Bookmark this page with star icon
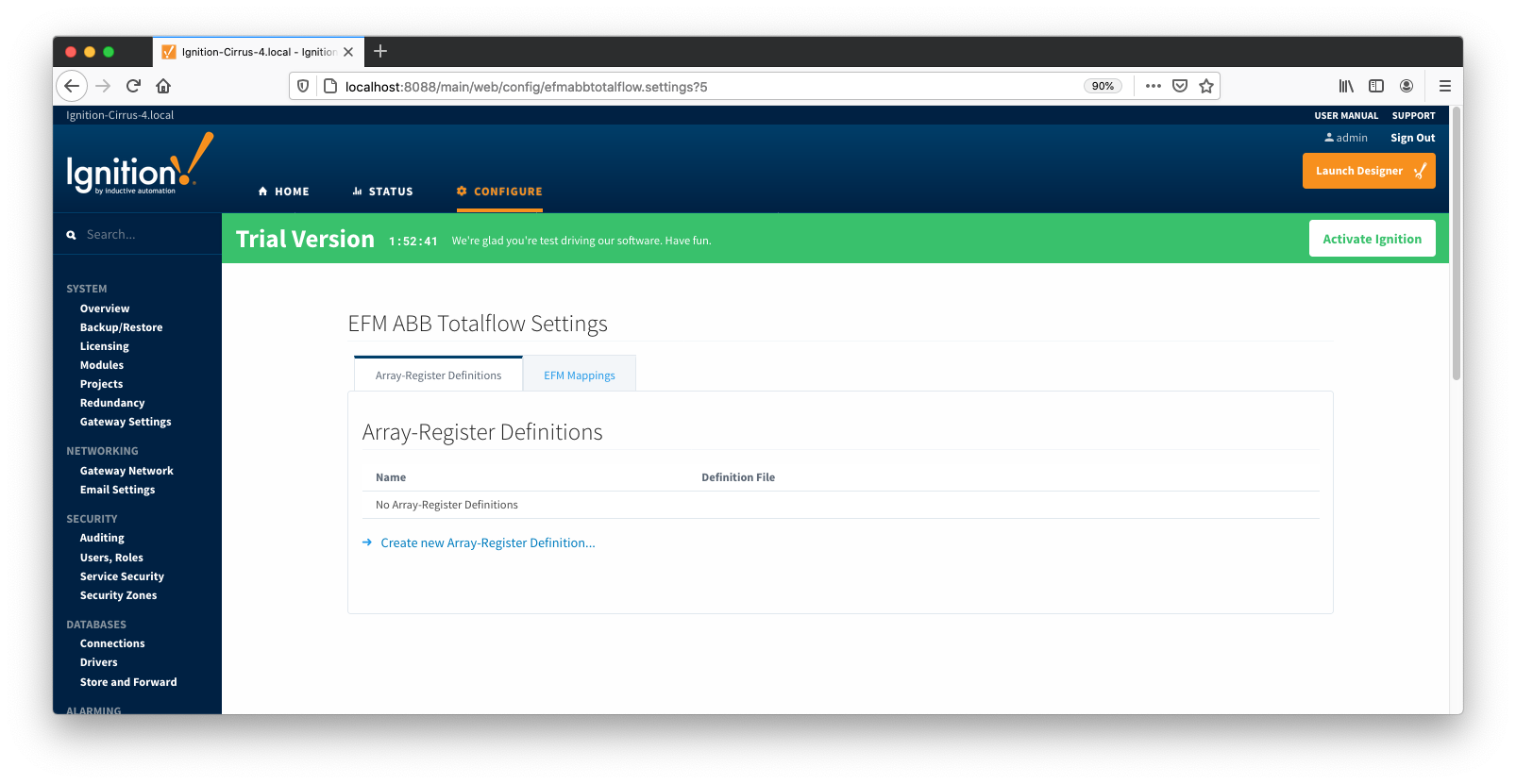Screen dimensions: 1516x784 click(1206, 86)
